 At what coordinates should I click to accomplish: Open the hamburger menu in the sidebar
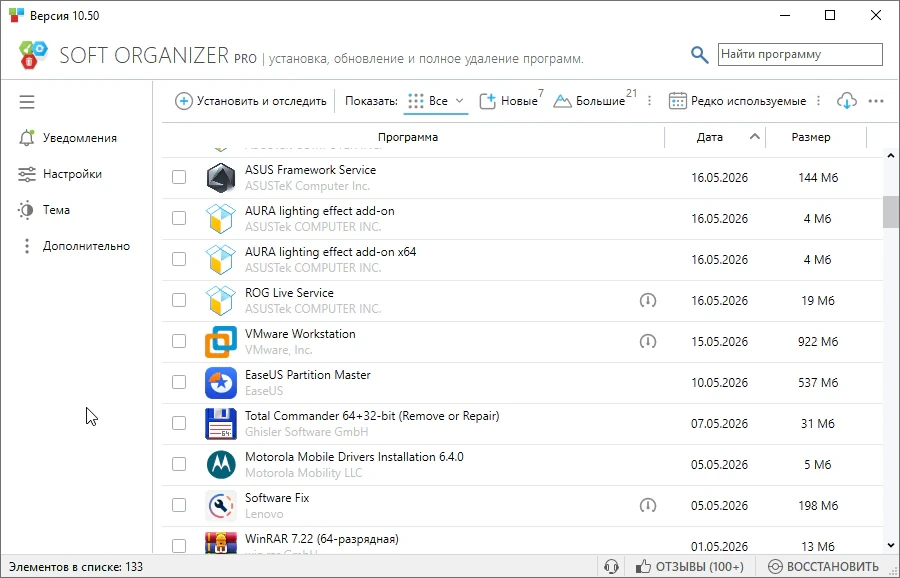pos(27,102)
